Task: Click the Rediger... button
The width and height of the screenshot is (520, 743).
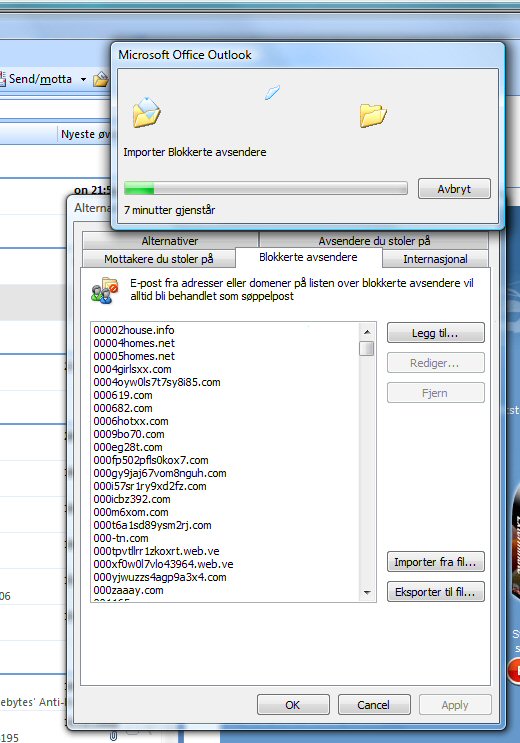Action: 436,363
